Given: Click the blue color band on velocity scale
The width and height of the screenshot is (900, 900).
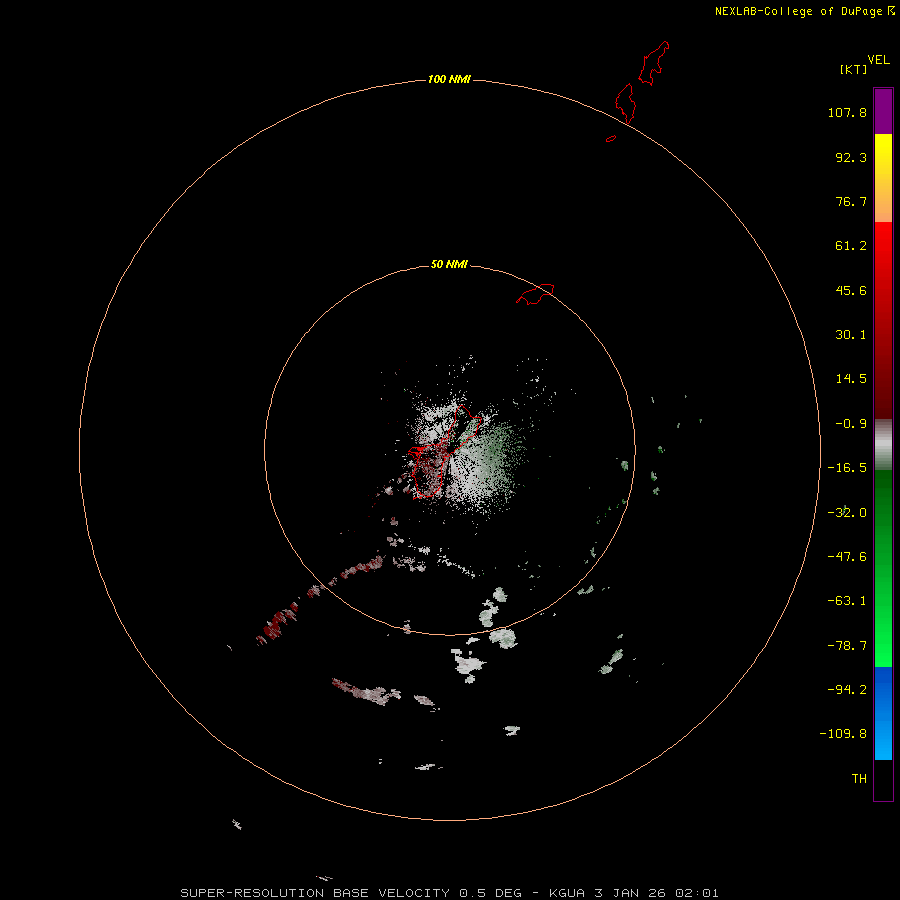Looking at the screenshot, I should coord(883,713).
